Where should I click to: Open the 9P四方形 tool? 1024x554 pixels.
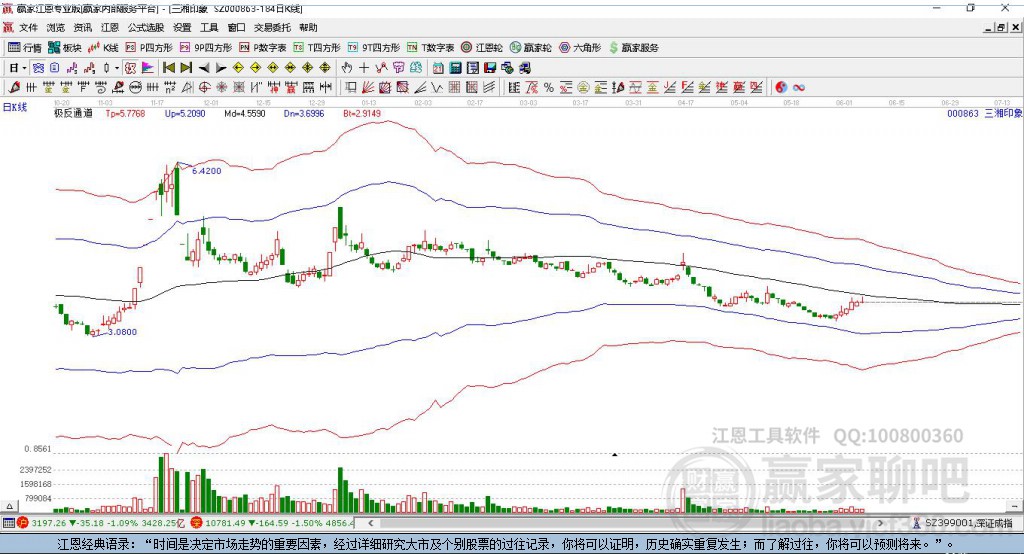pos(206,48)
